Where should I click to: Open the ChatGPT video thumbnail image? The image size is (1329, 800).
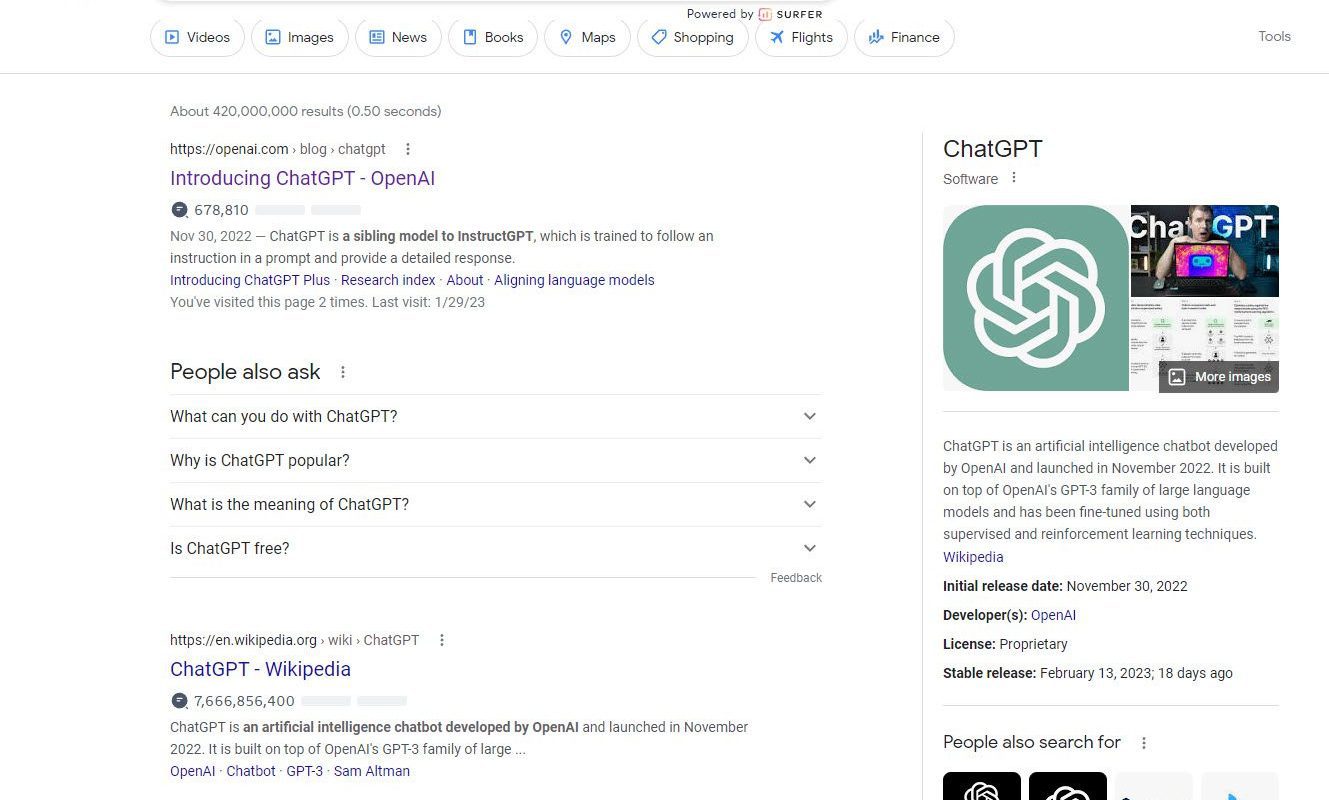pyautogui.click(x=1205, y=250)
